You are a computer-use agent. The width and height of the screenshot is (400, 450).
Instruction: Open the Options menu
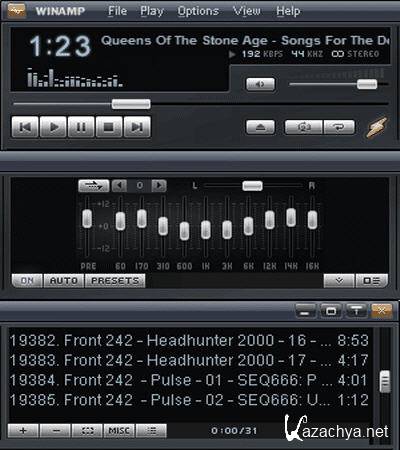point(198,11)
